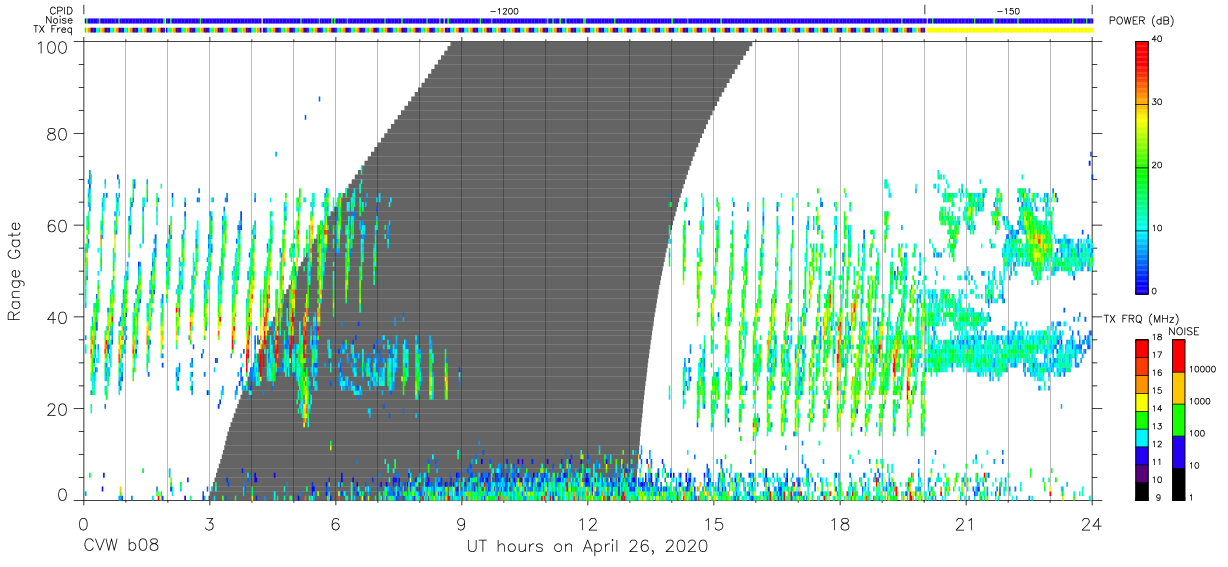The image size is (1228, 567).
Task: Click the 'TX FRQ (MHz)' legend title
Action: (x=1141, y=318)
